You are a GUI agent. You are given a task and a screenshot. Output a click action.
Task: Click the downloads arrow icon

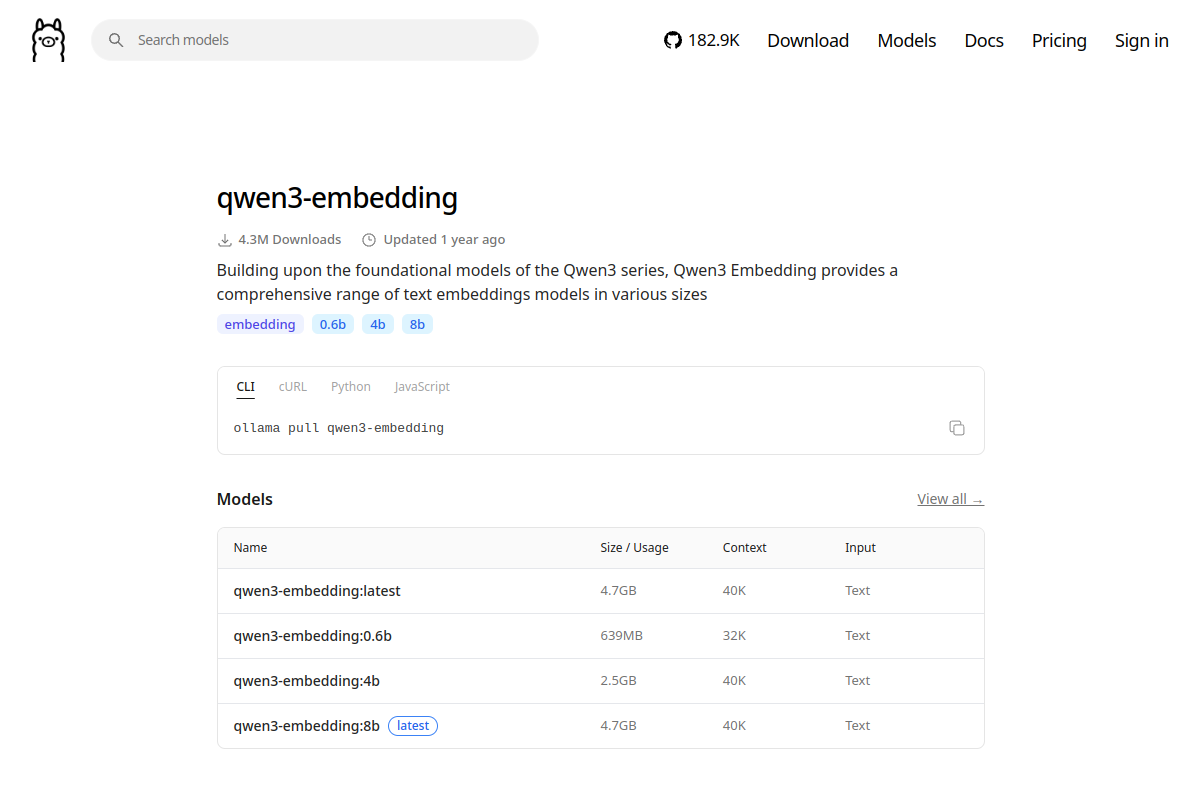pos(225,240)
